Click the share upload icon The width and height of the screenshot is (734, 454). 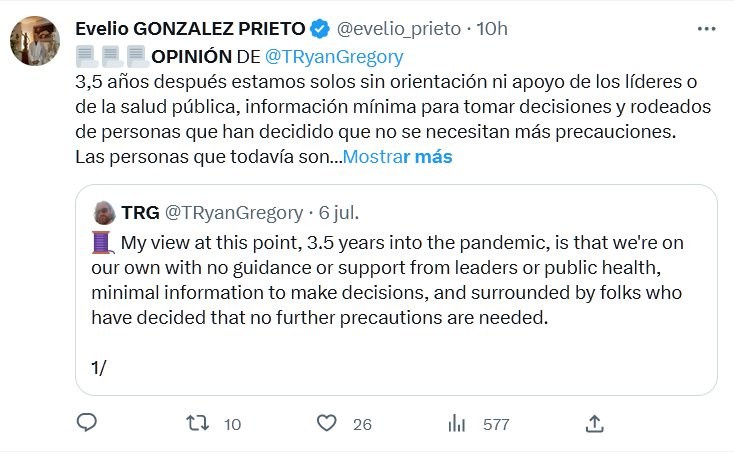pyautogui.click(x=594, y=424)
